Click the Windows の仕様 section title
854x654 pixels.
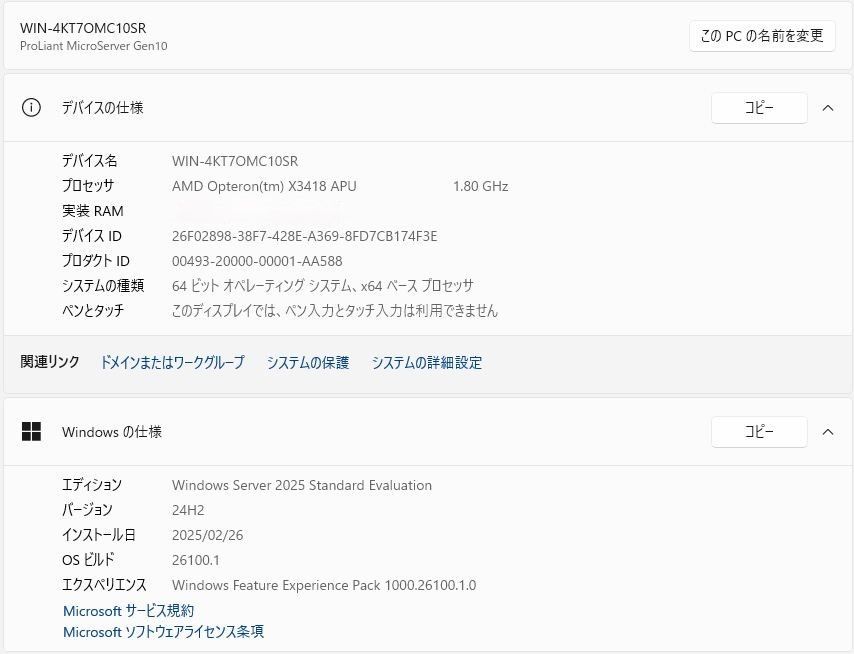112,432
